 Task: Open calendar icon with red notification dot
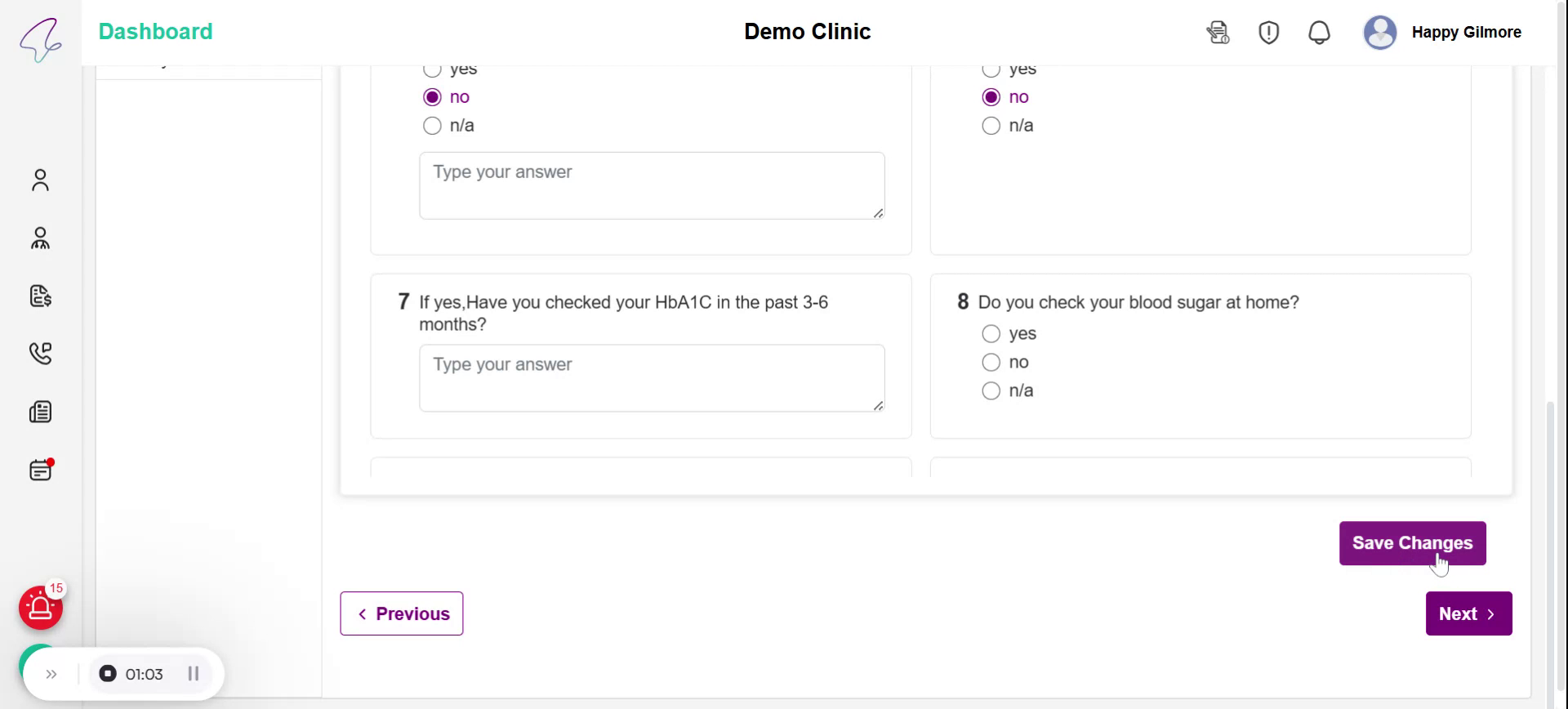40,470
